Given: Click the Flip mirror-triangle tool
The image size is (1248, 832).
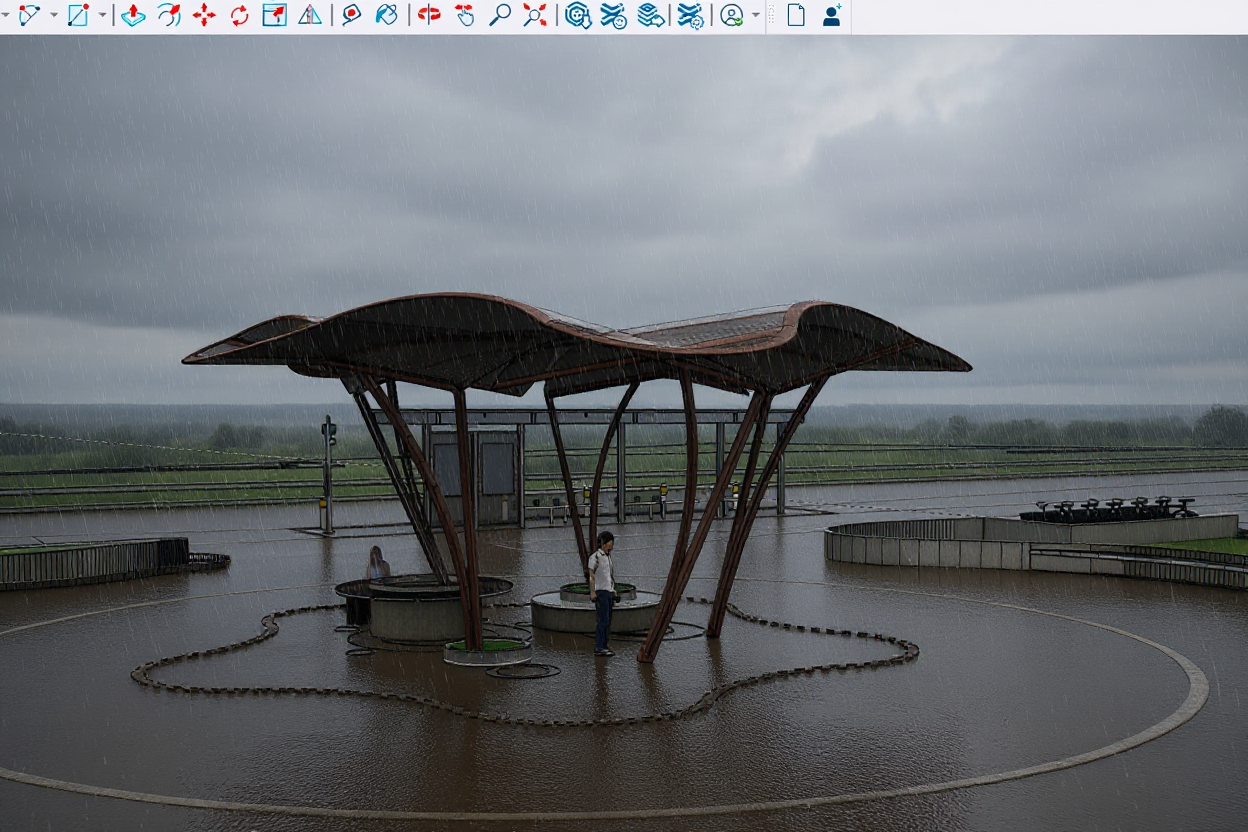Looking at the screenshot, I should coord(310,15).
